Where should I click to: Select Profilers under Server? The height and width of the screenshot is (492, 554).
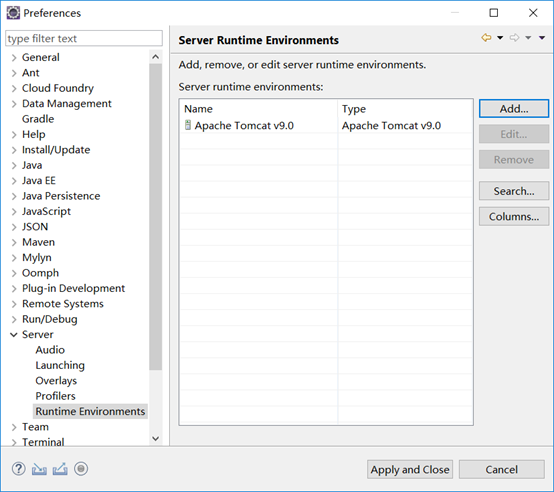pos(55,396)
